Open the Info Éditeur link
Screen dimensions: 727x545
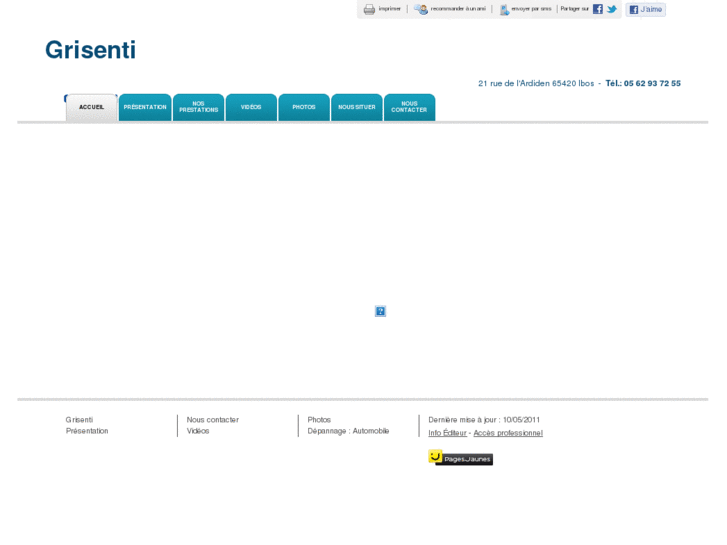pyautogui.click(x=447, y=433)
